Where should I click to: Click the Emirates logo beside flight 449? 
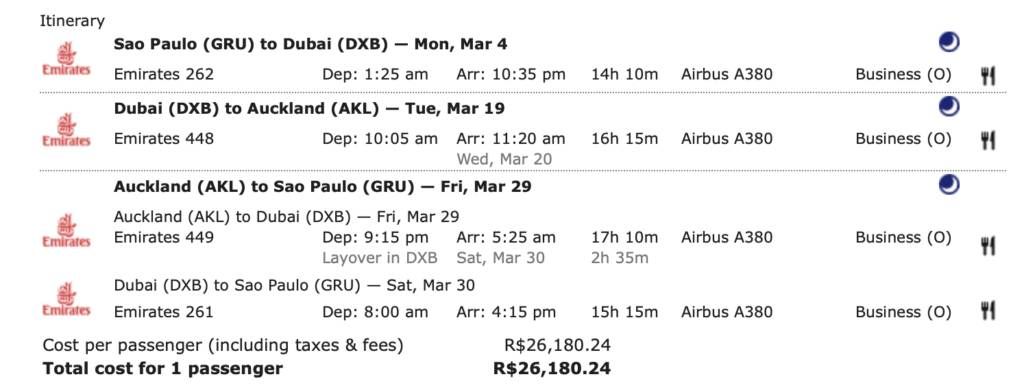pos(67,231)
